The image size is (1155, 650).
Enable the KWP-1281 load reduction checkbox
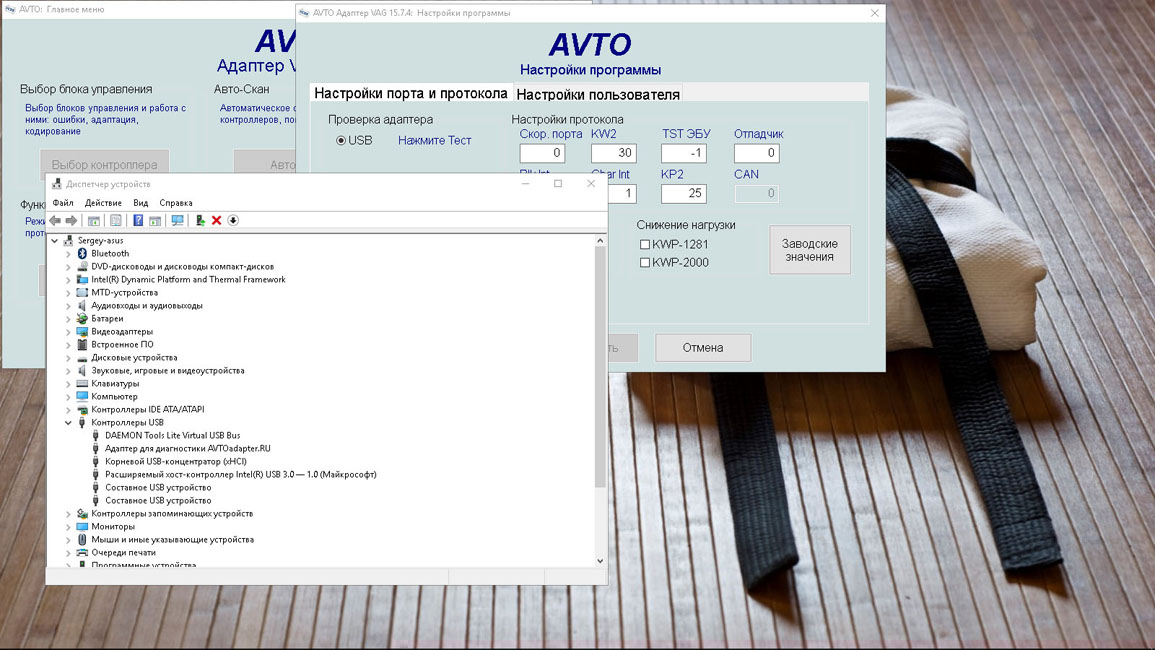[x=645, y=244]
